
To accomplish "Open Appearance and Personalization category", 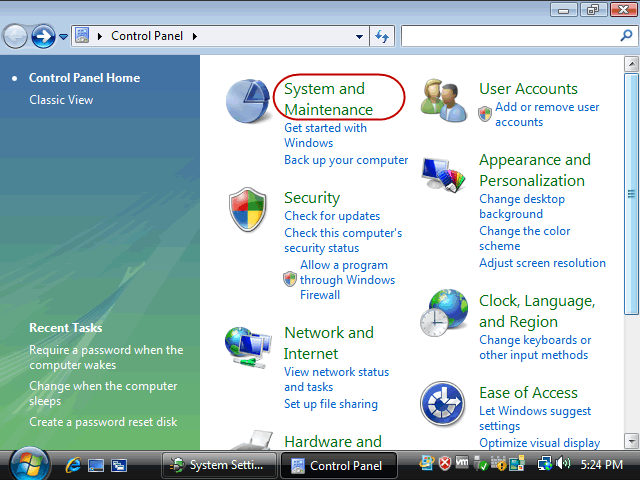I will pyautogui.click(x=535, y=170).
